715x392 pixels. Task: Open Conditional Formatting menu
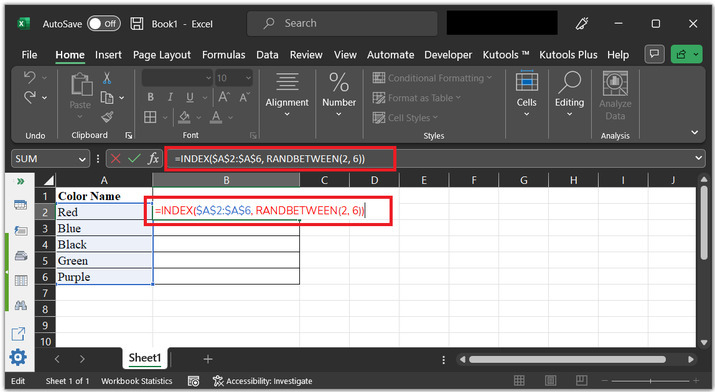pyautogui.click(x=432, y=78)
